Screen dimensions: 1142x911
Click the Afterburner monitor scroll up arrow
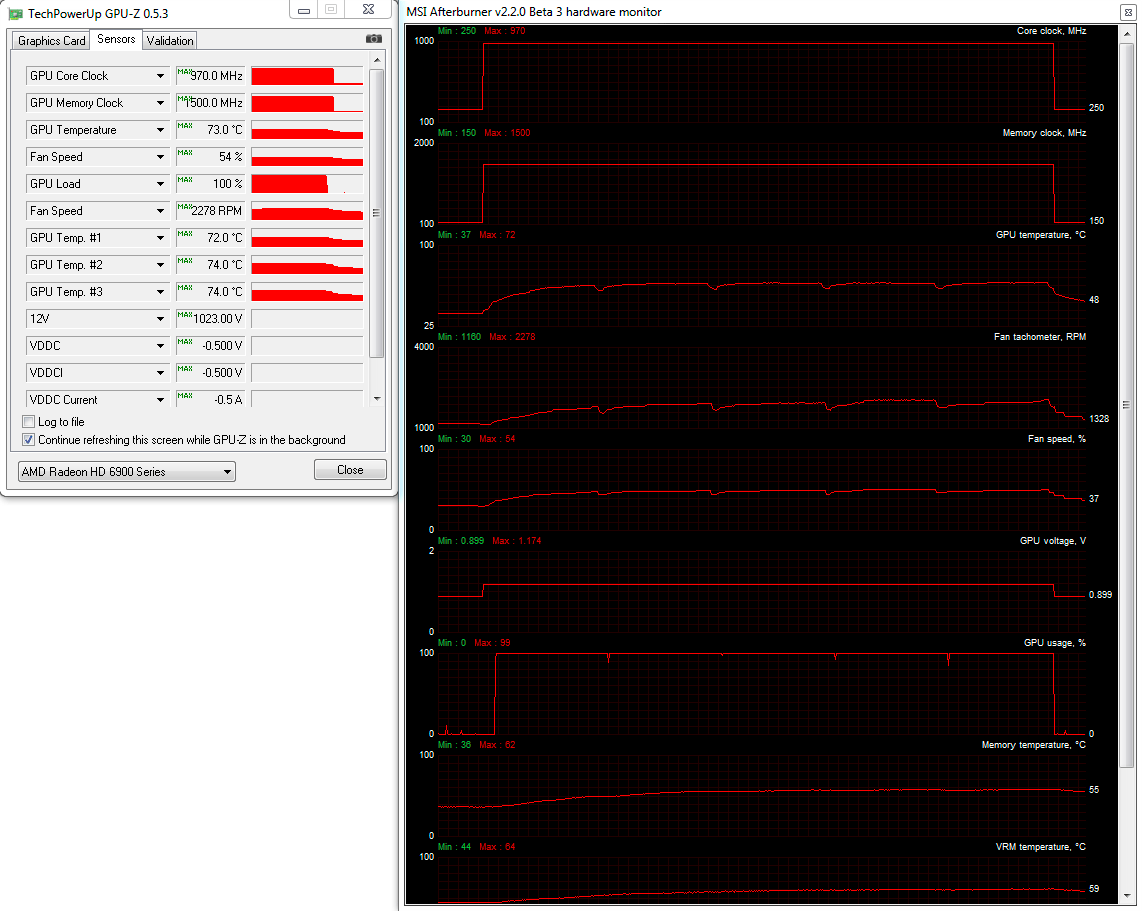point(1127,33)
